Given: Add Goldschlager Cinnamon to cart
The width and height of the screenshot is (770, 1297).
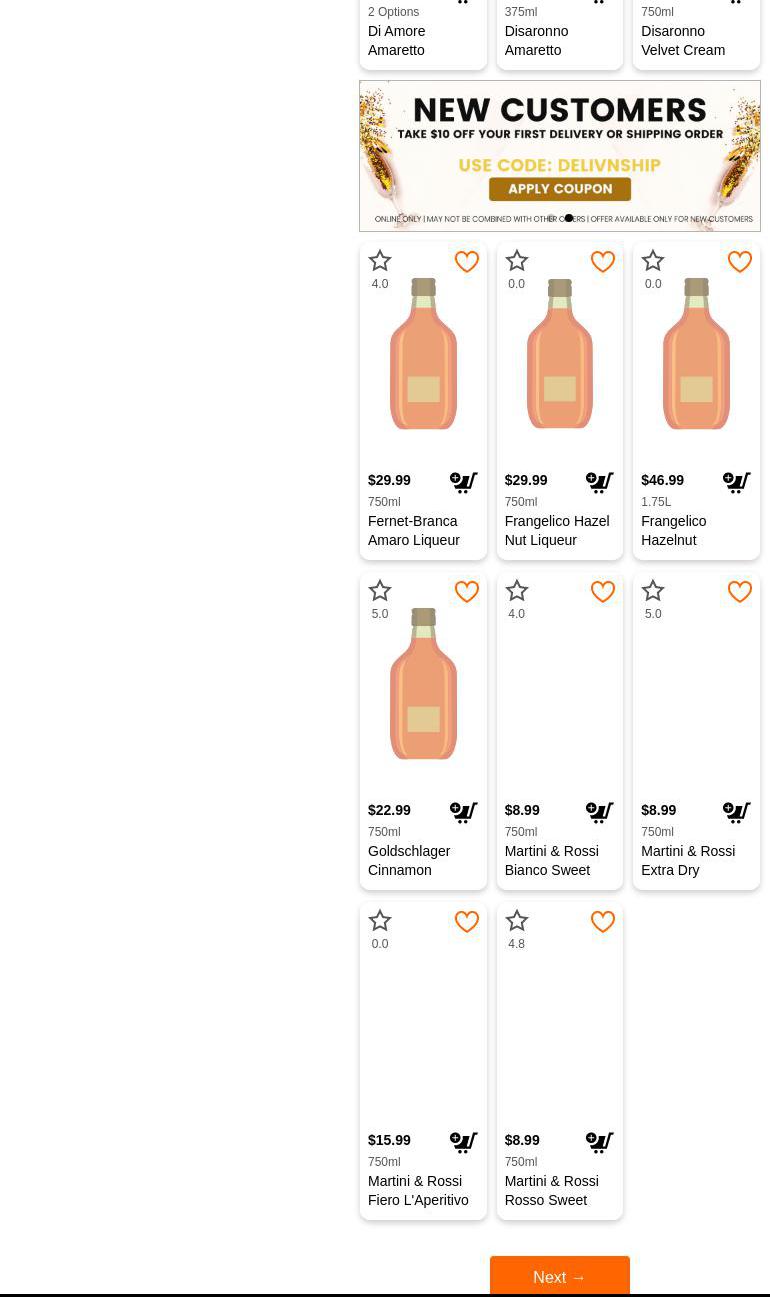Looking at the screenshot, I should coord(463,813).
